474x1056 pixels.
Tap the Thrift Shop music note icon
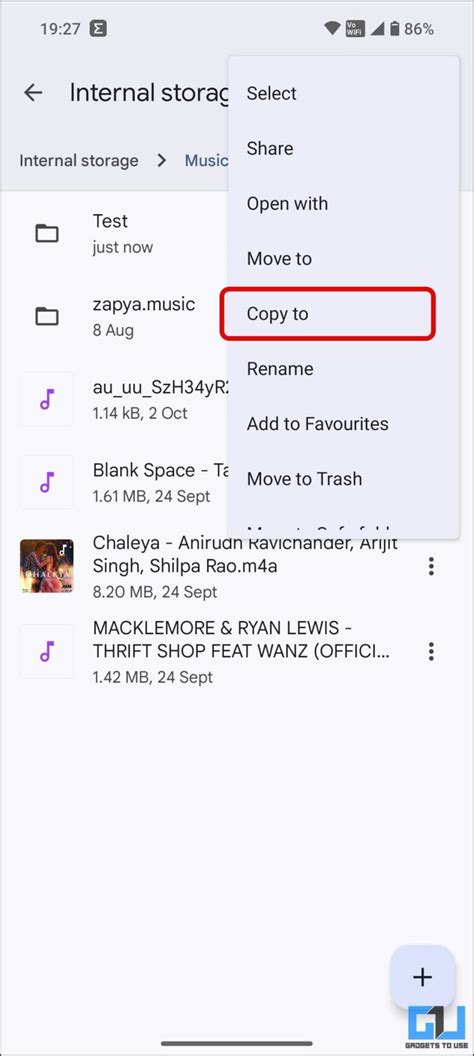tap(46, 651)
